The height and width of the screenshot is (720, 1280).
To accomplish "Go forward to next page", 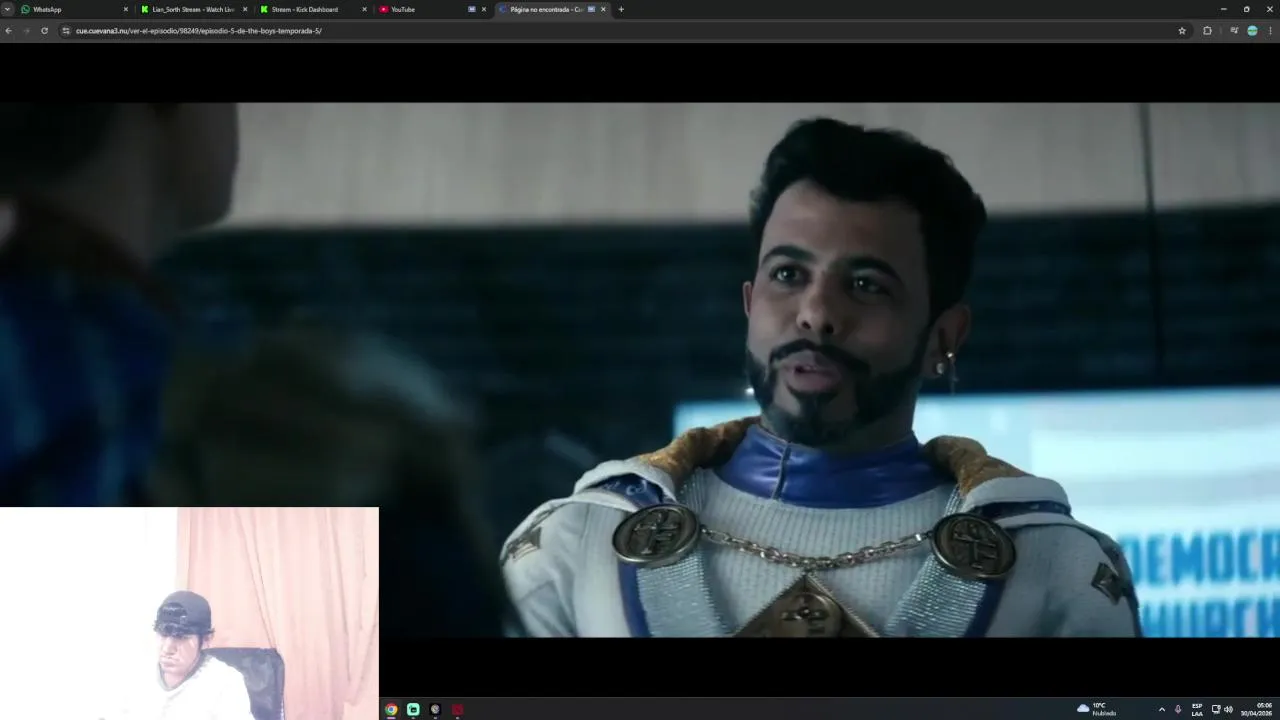I will click(x=26, y=31).
